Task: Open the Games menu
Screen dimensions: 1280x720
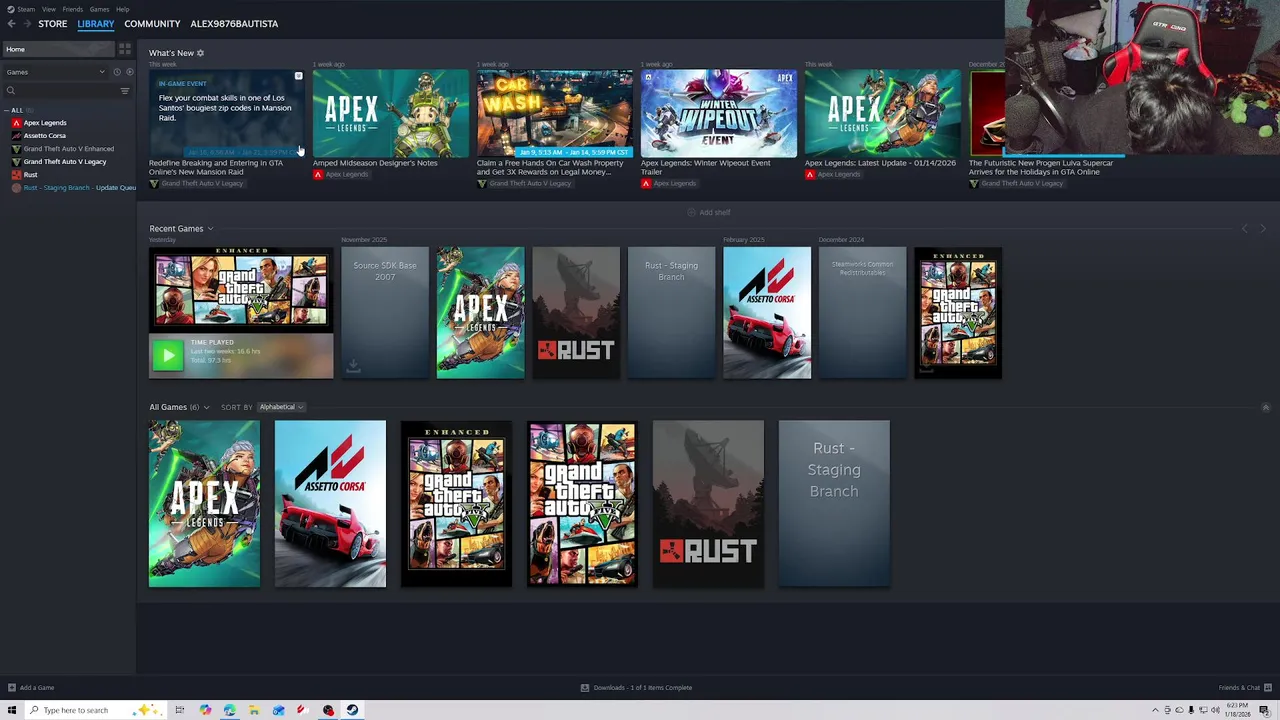Action: pos(99,9)
